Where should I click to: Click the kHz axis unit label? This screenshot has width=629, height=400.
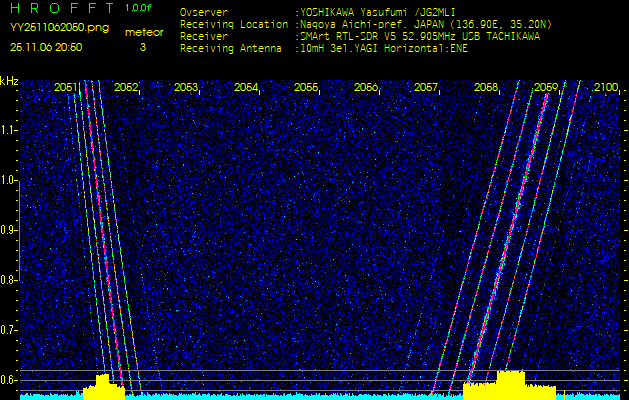pos(9,81)
